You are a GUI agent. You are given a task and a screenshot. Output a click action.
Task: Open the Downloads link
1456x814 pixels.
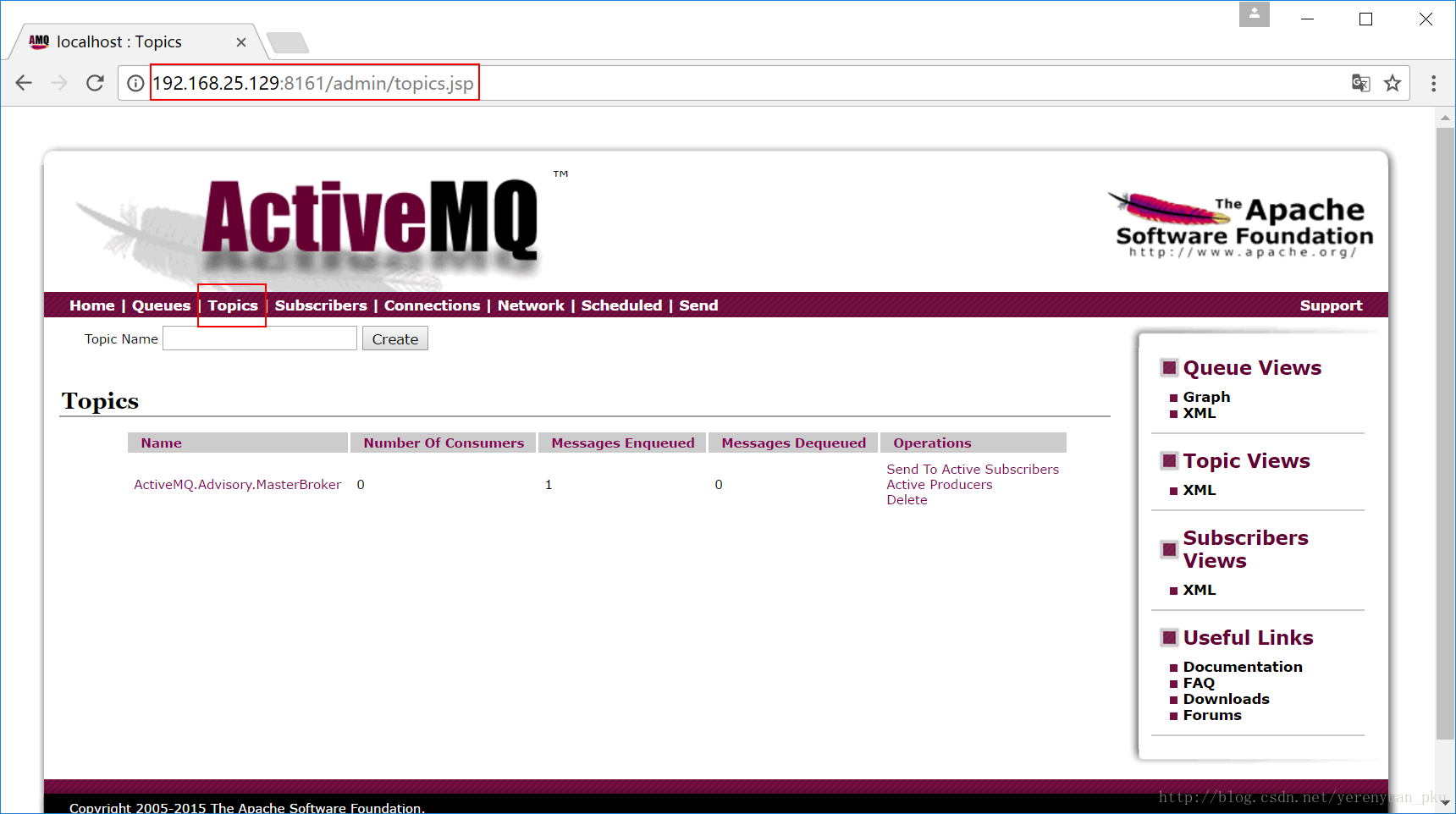(x=1227, y=699)
